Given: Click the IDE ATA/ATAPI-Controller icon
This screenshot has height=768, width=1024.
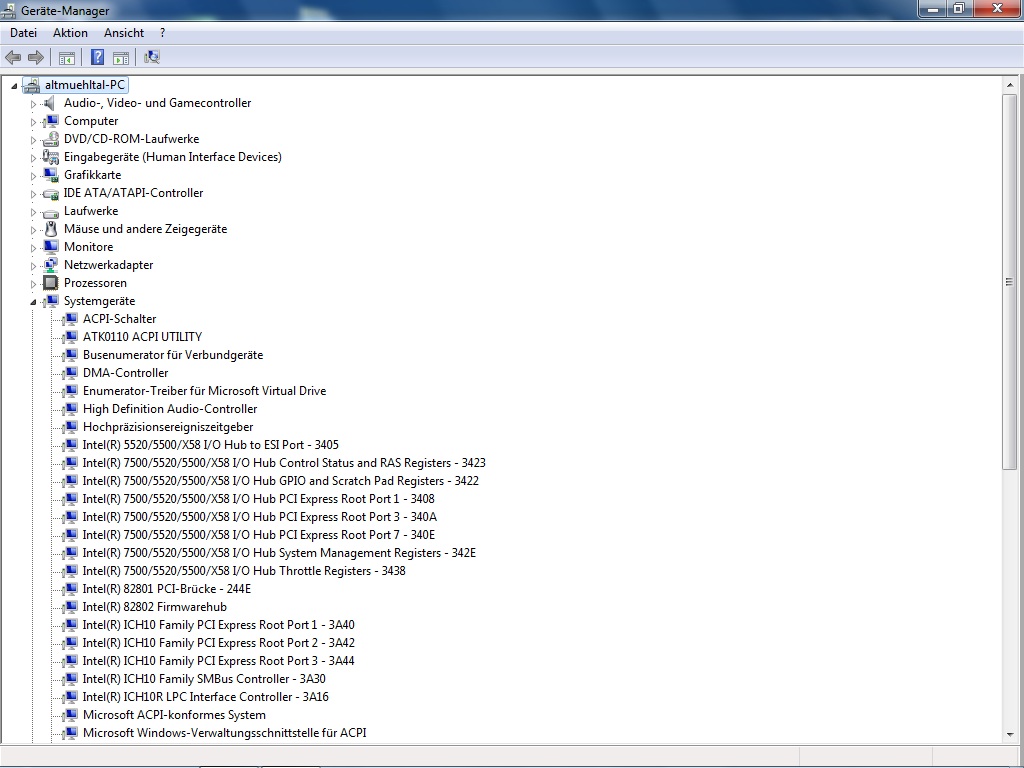Looking at the screenshot, I should (50, 193).
